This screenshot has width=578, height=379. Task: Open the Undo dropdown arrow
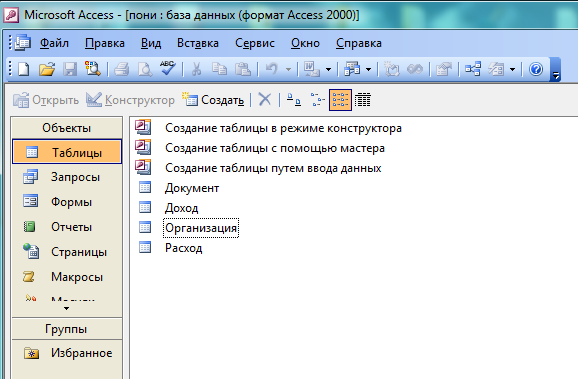point(288,69)
